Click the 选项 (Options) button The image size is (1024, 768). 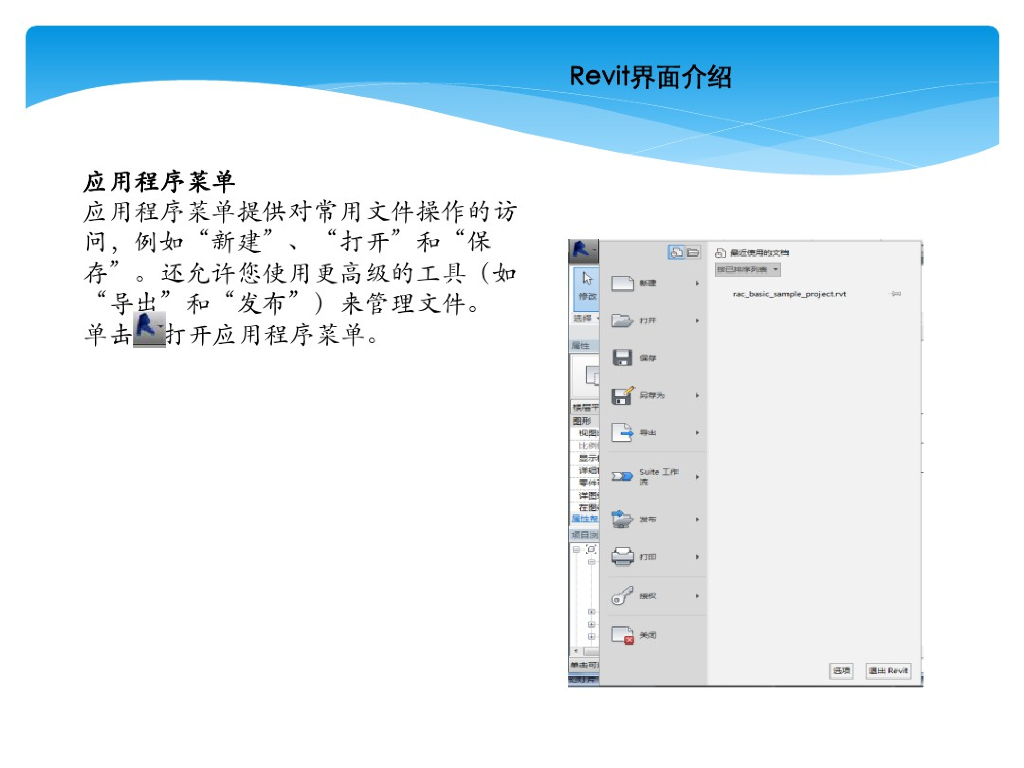[x=841, y=670]
